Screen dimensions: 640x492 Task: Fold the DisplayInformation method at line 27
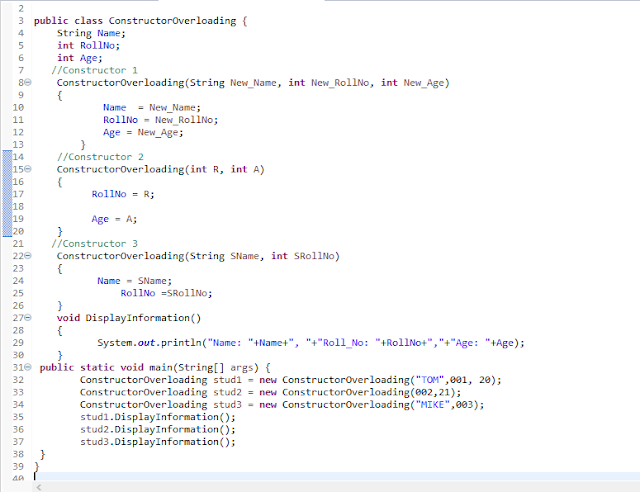[29, 318]
